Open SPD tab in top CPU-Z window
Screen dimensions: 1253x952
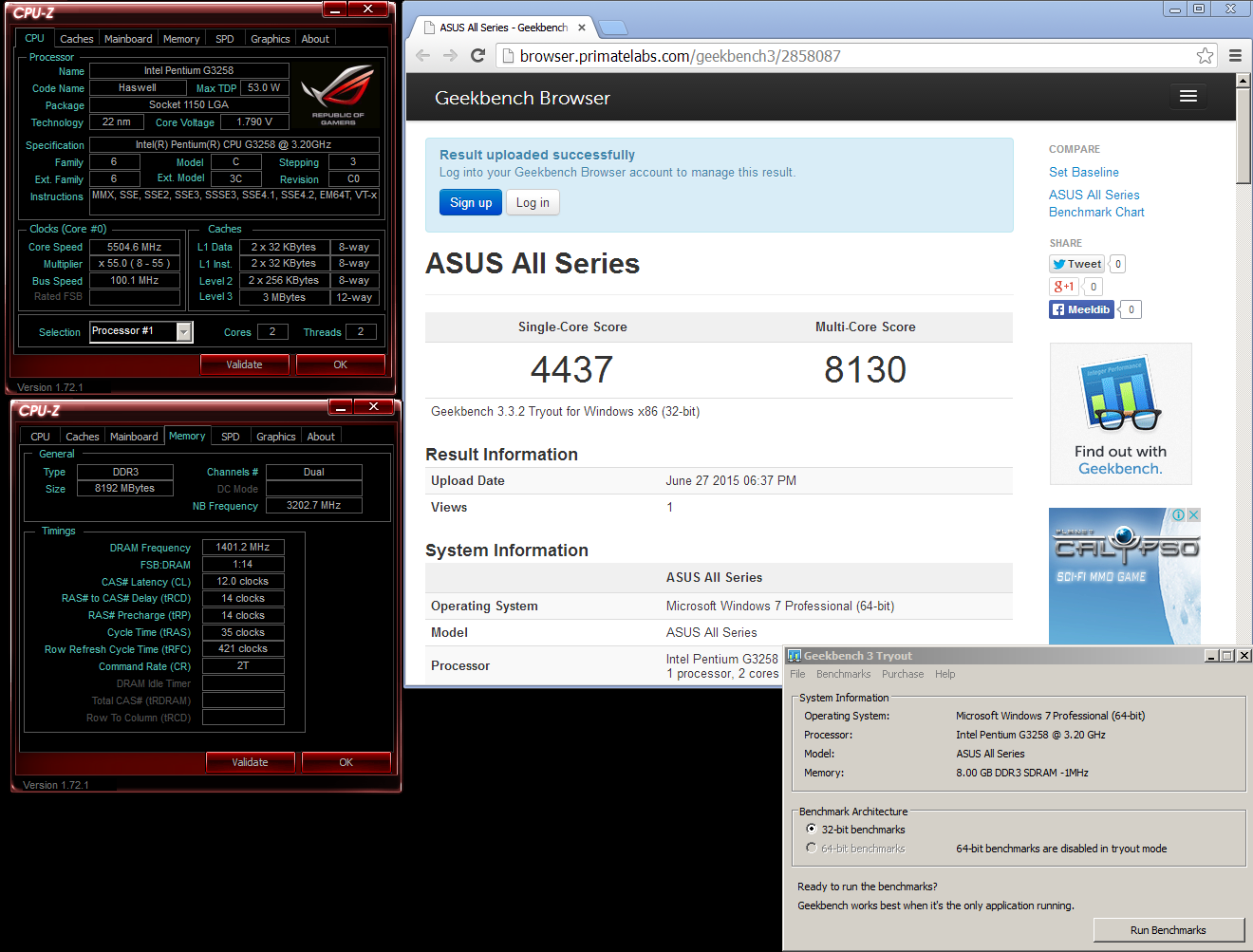[225, 39]
